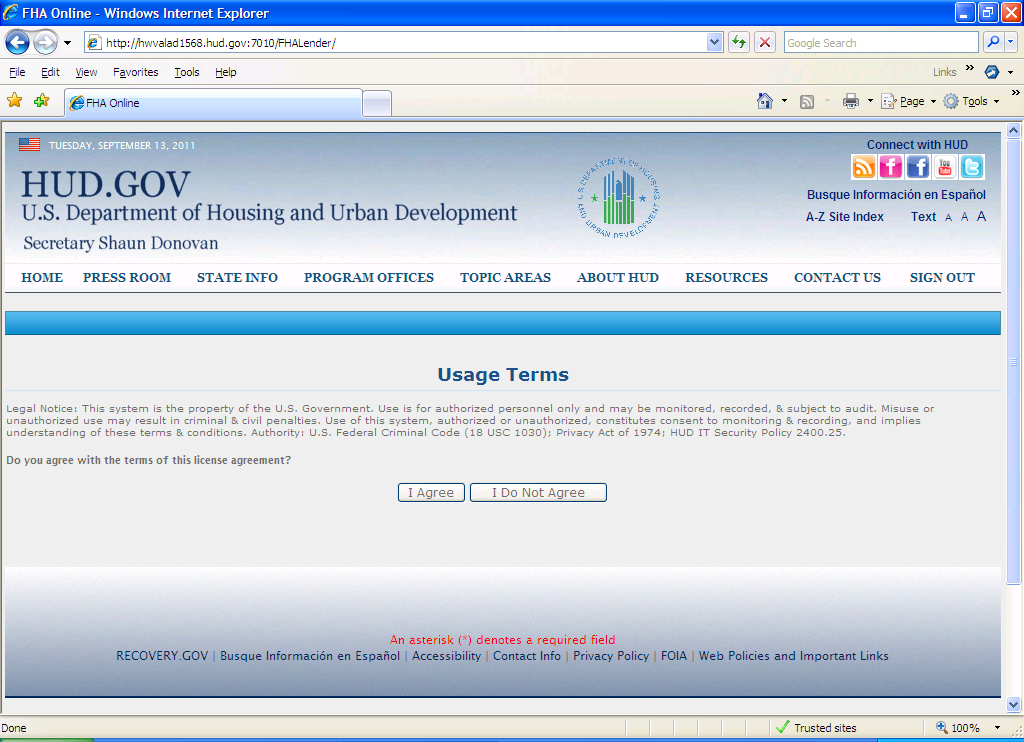Expand the address bar history dropdown
1024x742 pixels.
pyautogui.click(x=714, y=43)
